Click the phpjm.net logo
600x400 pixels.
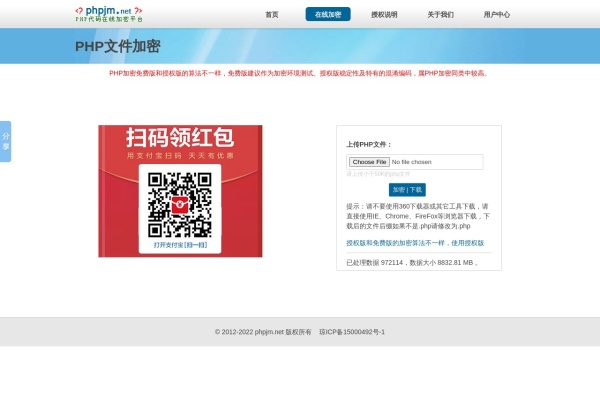click(109, 13)
